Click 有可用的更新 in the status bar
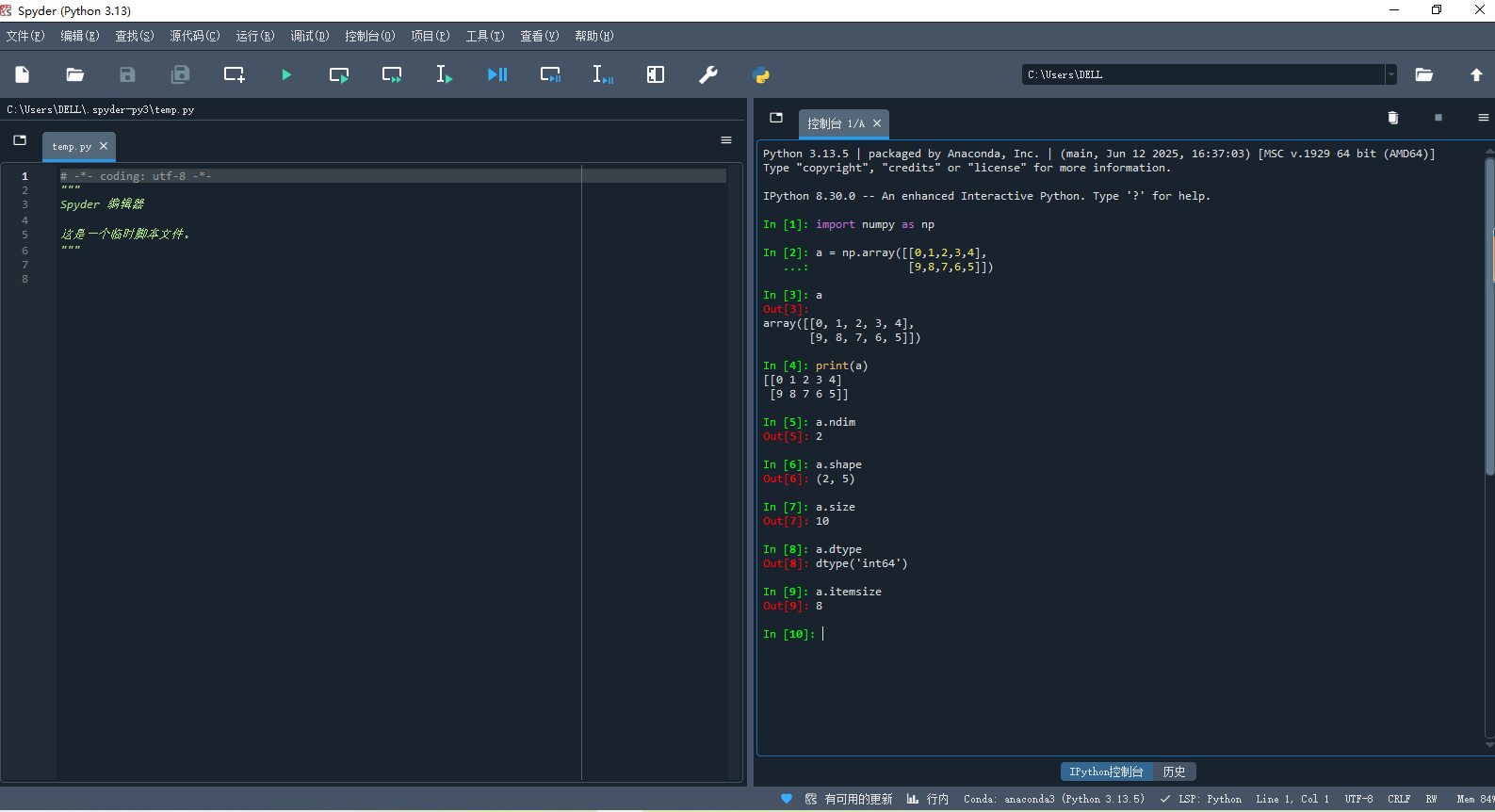Screen dimensions: 1495x812 (850, 799)
